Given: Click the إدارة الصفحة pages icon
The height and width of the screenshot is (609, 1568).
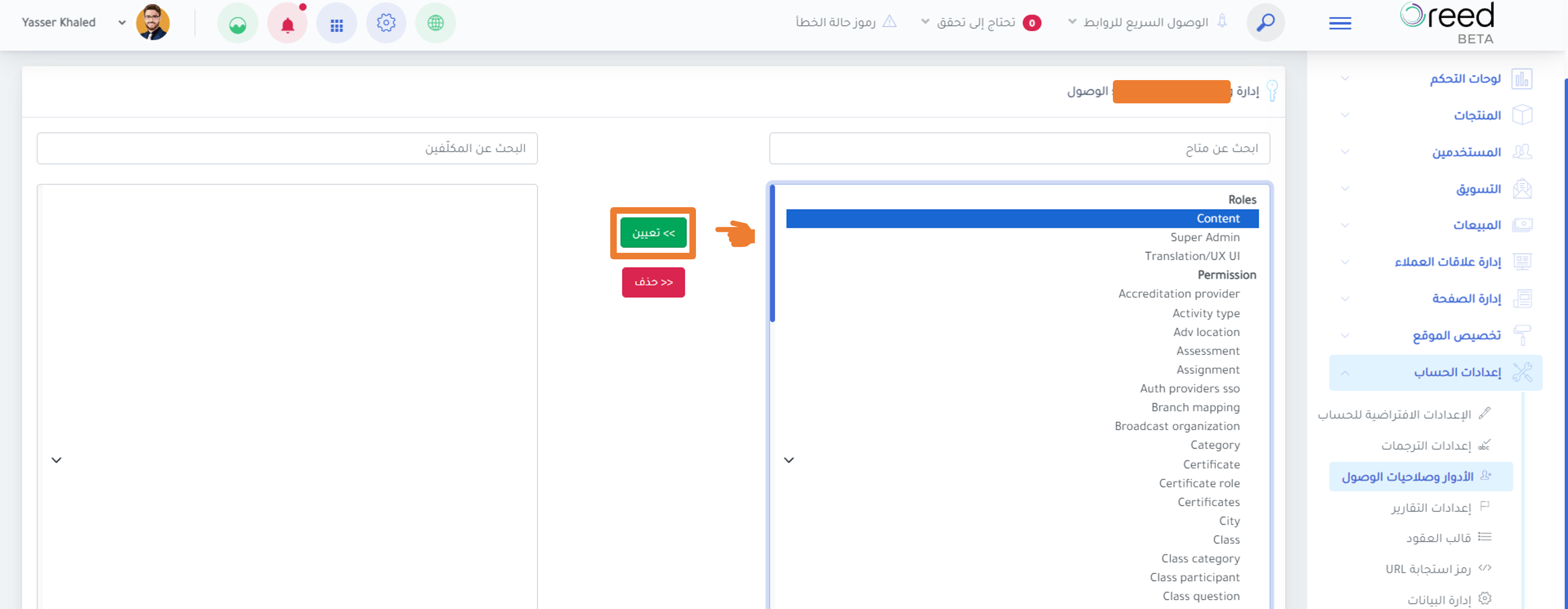Looking at the screenshot, I should (1522, 299).
